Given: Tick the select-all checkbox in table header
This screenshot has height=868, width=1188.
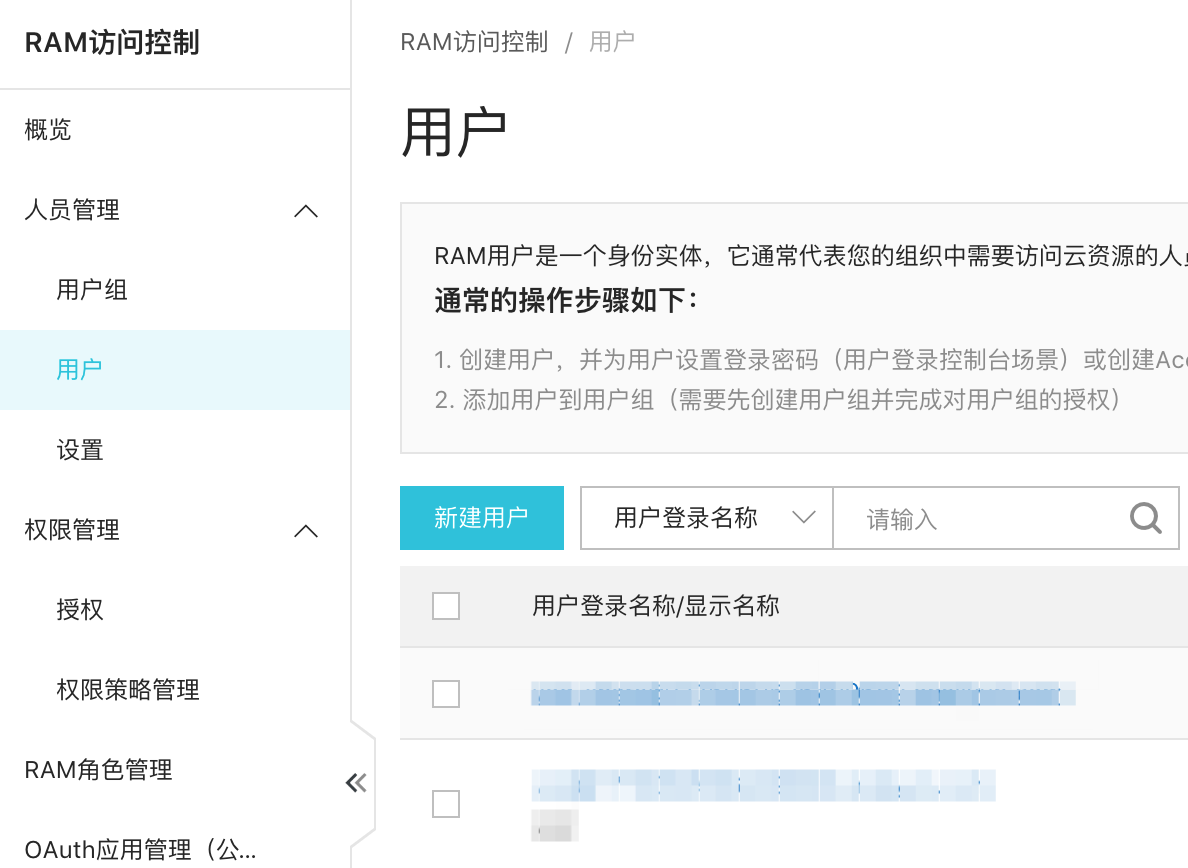Looking at the screenshot, I should click(446, 606).
